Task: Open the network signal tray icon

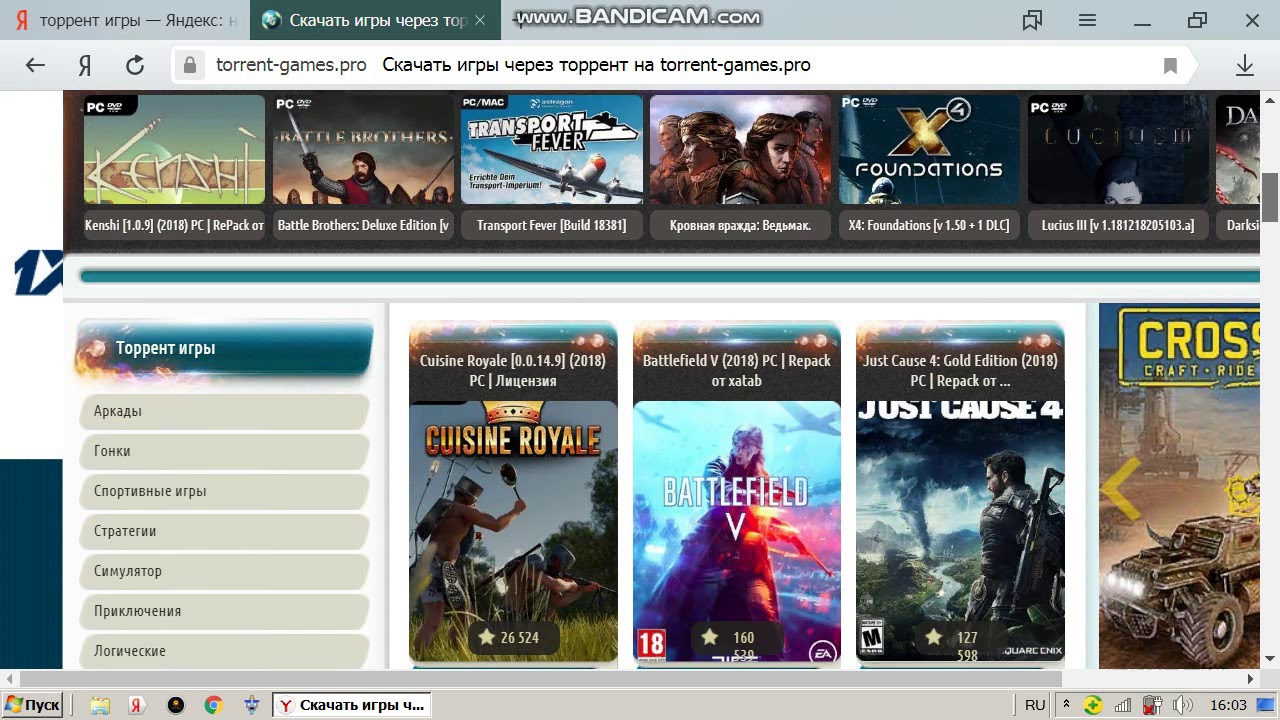Action: tap(1123, 705)
